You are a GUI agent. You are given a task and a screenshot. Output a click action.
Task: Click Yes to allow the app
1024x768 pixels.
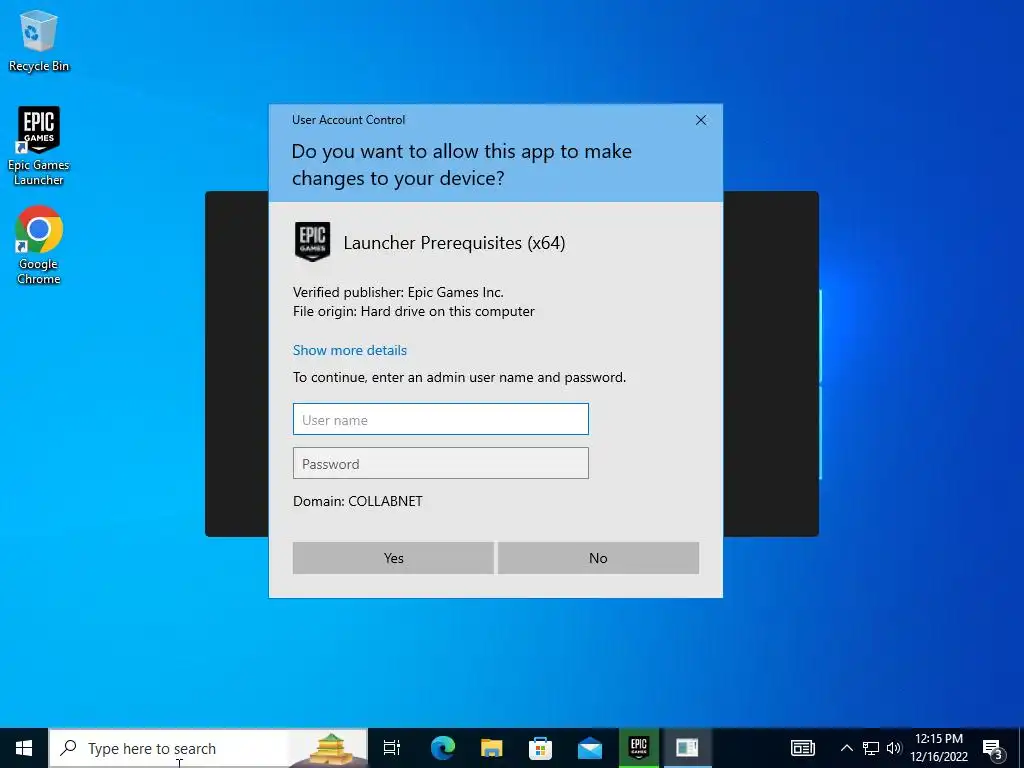[393, 558]
